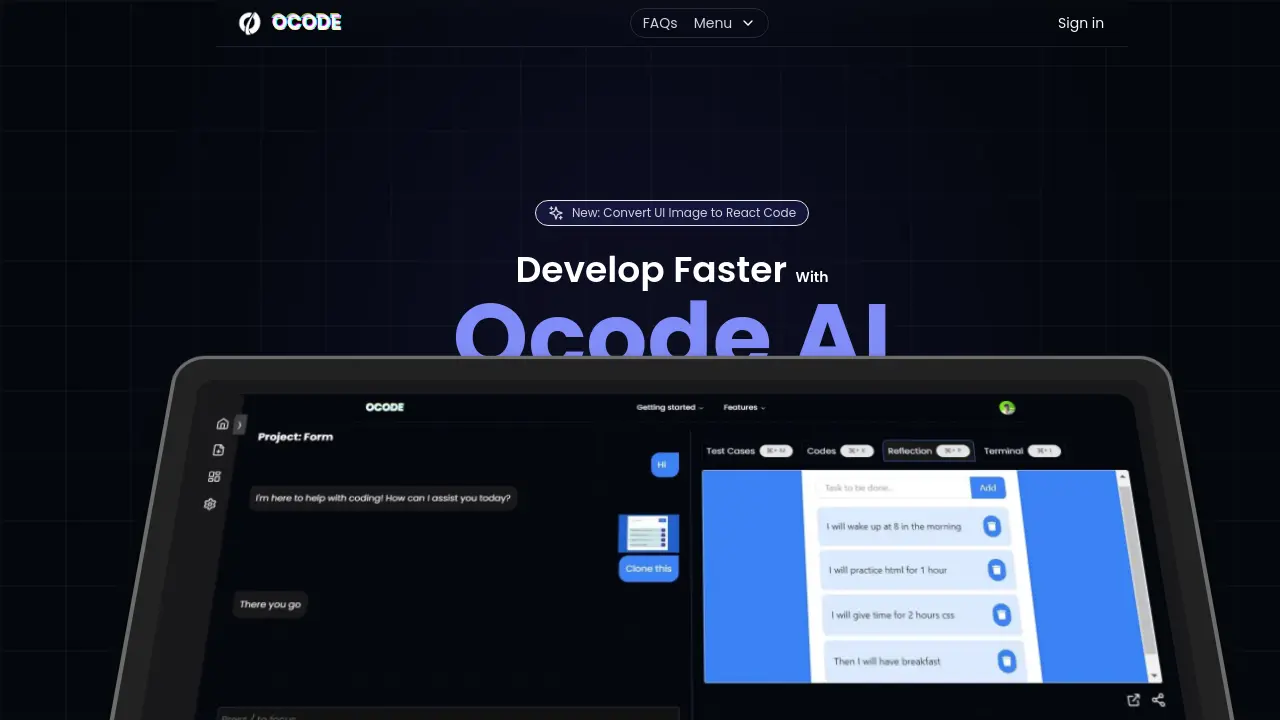
Task: Delete the give time for 2 hours css task
Action: pyautogui.click(x=1001, y=615)
